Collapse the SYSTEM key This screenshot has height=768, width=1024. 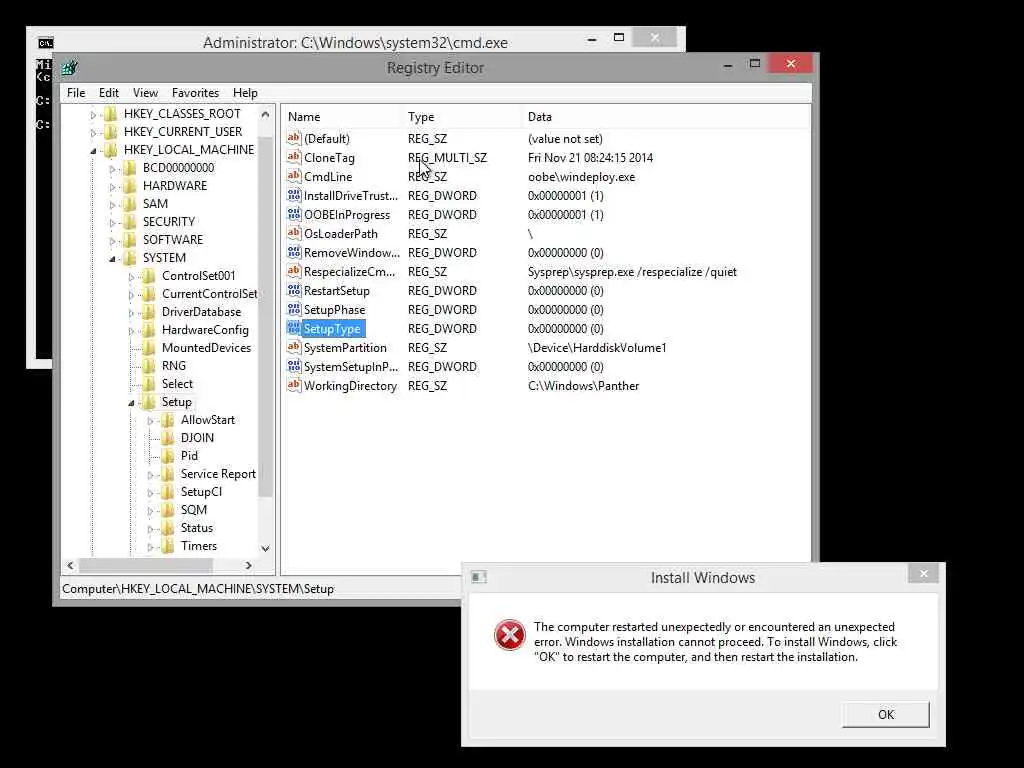coord(112,259)
